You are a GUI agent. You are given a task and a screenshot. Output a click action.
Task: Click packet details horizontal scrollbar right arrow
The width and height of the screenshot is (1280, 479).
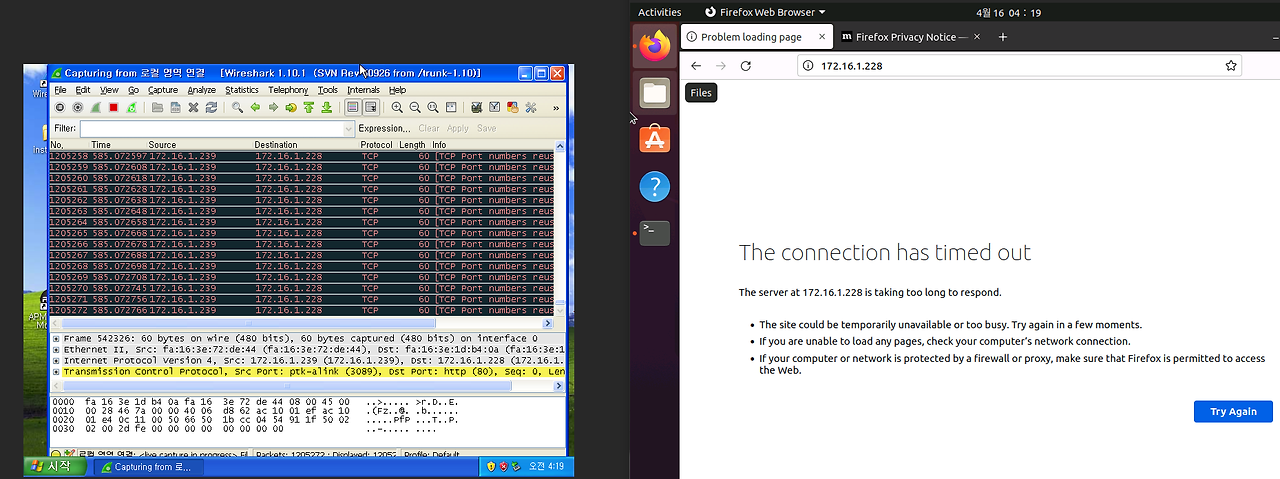[x=560, y=388]
